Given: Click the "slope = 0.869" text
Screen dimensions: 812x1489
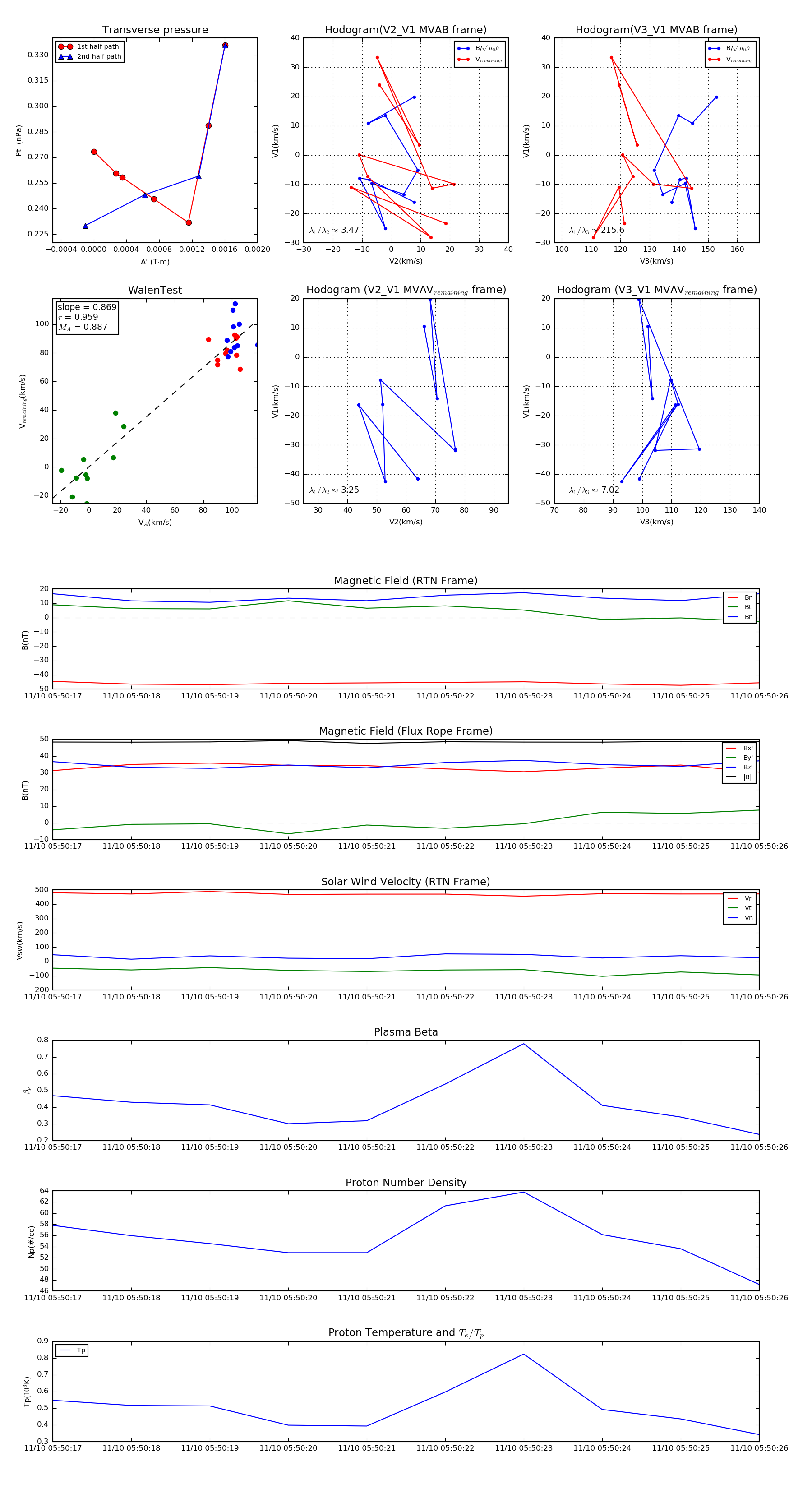Looking at the screenshot, I should click(87, 307).
